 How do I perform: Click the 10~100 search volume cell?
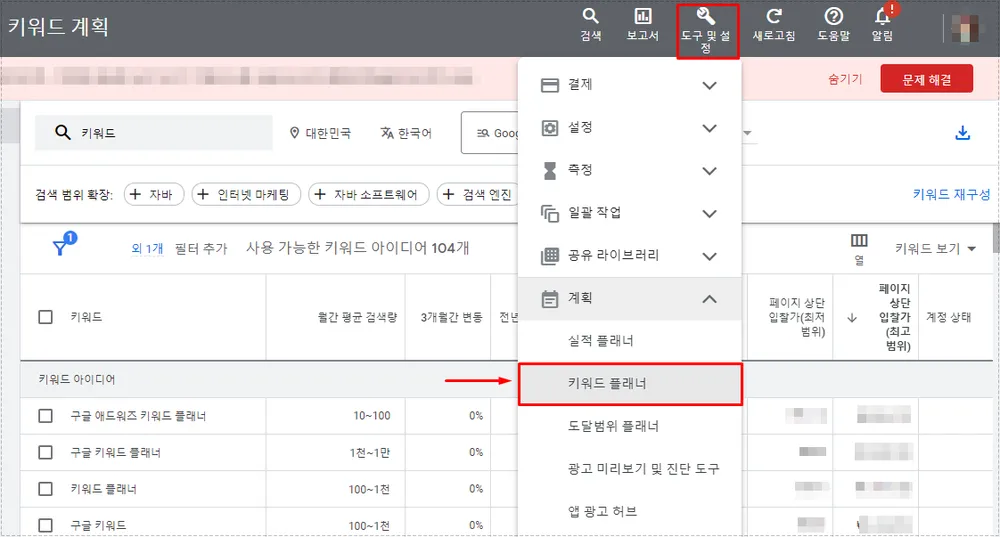pos(371,416)
